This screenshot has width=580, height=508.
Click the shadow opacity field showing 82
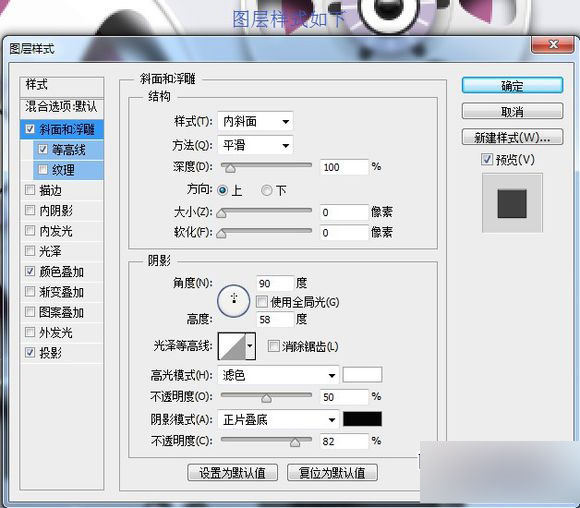click(344, 441)
